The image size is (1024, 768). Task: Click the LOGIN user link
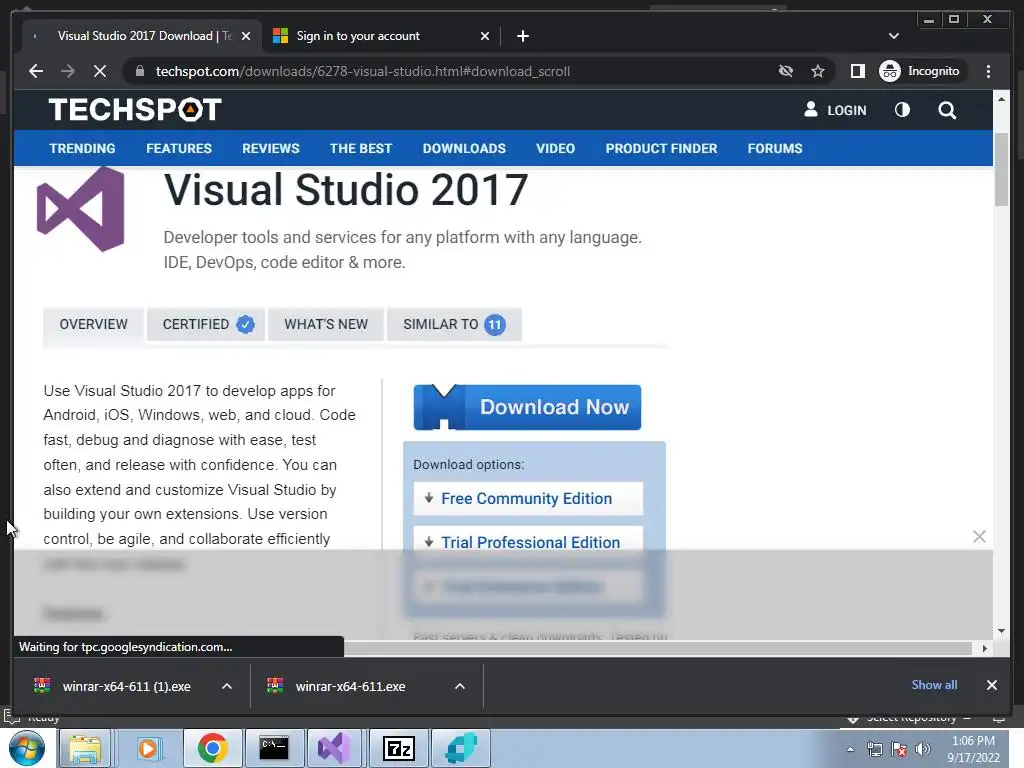click(x=835, y=110)
